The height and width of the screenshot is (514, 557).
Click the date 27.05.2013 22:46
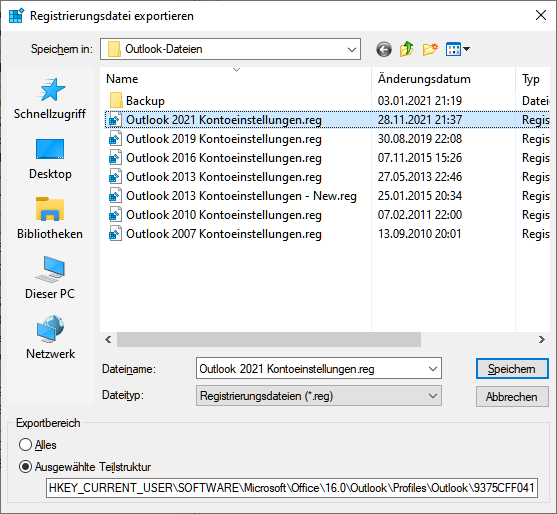coord(420,177)
